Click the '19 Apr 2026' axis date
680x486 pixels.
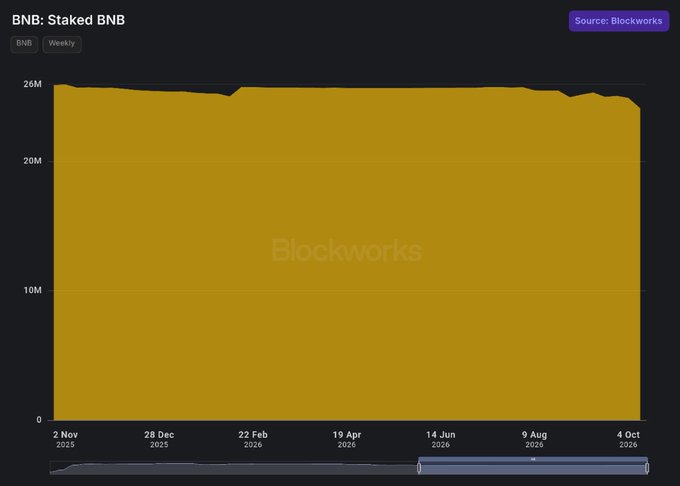[347, 439]
